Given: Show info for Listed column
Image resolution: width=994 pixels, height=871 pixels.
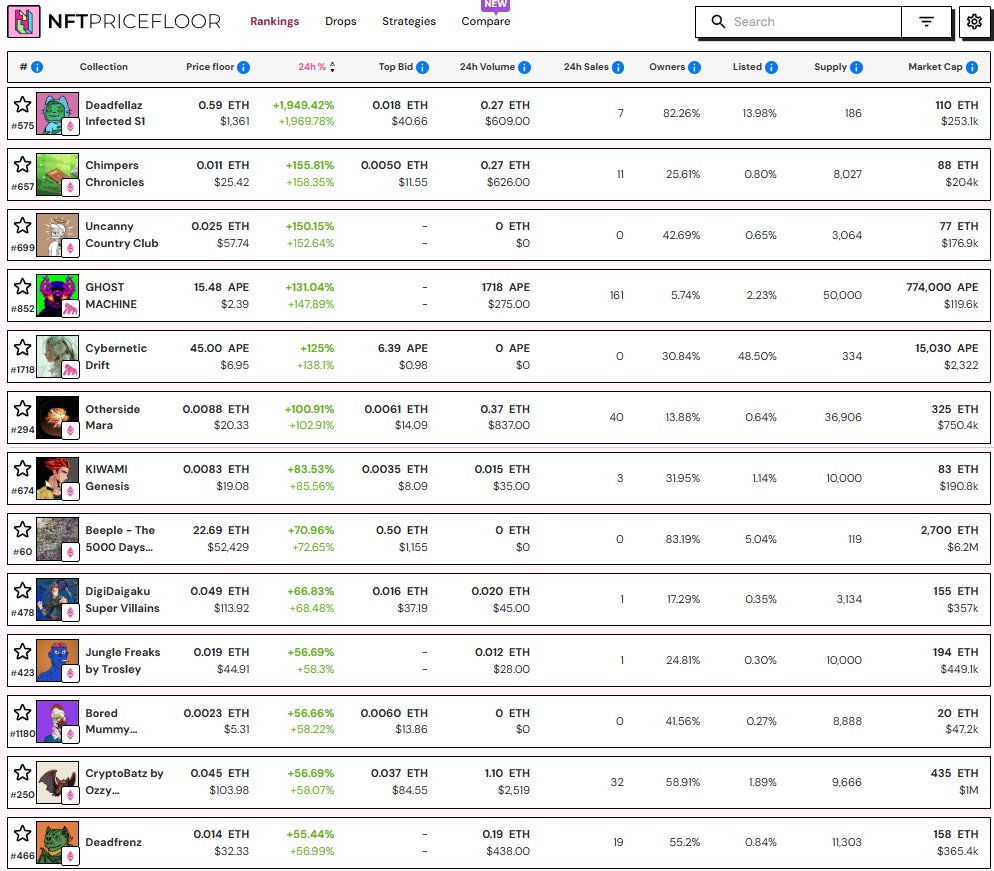Looking at the screenshot, I should coord(771,67).
